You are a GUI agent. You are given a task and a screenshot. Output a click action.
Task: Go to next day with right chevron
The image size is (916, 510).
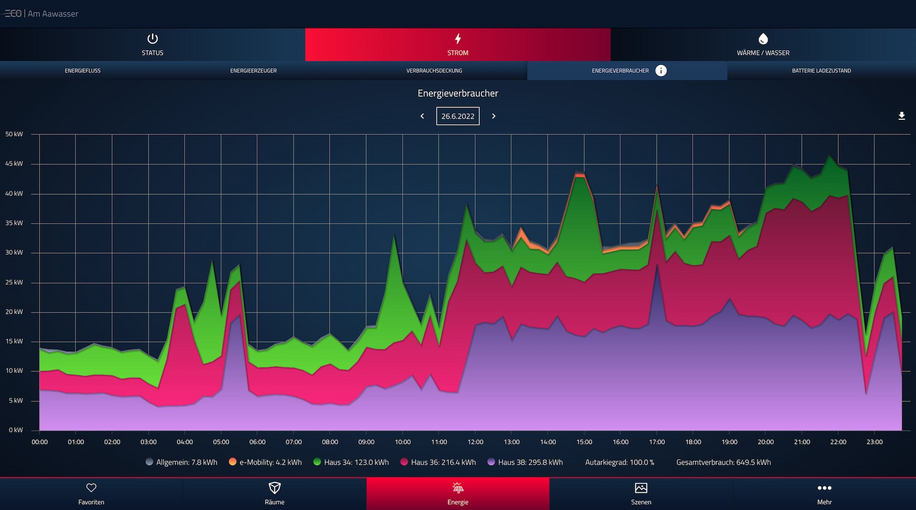click(x=493, y=116)
